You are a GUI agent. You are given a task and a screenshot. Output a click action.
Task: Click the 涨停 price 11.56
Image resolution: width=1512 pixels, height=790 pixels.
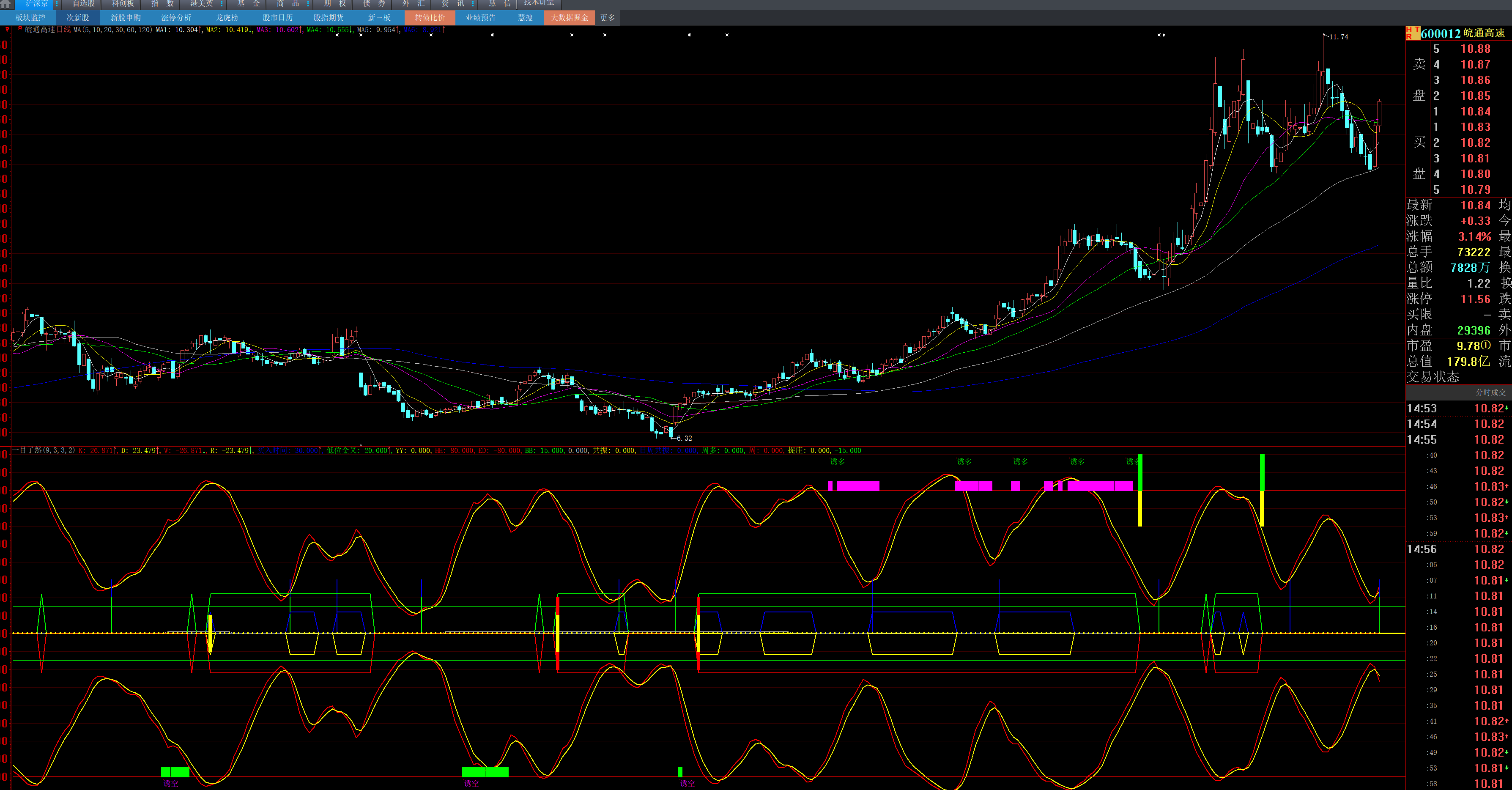[1475, 299]
